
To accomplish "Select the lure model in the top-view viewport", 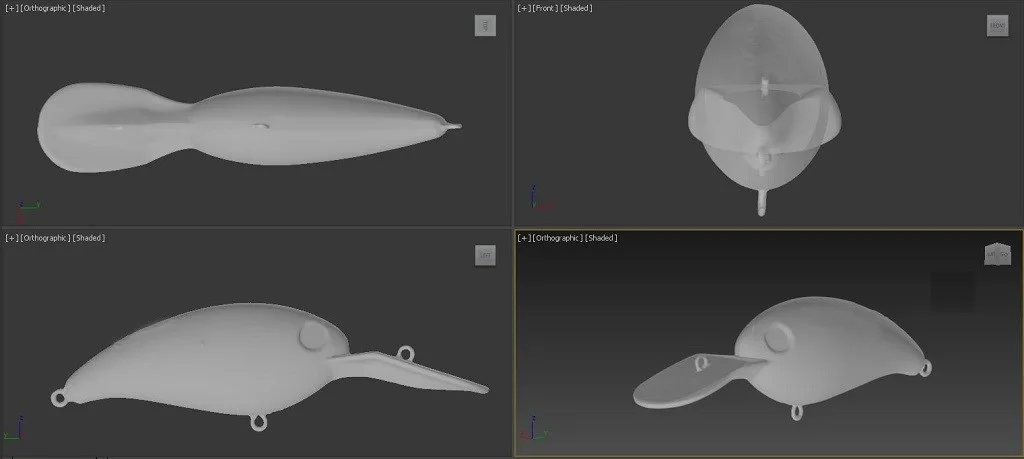I will point(248,127).
